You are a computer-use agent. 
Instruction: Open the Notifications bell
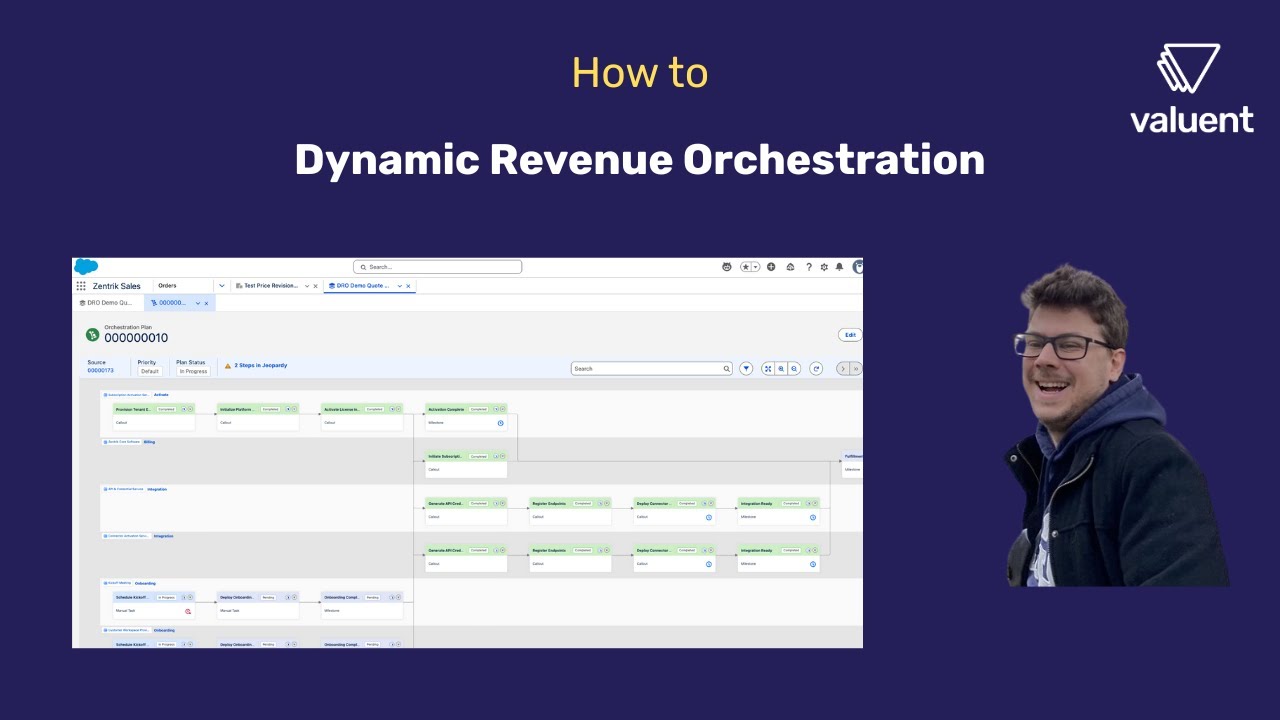point(839,267)
